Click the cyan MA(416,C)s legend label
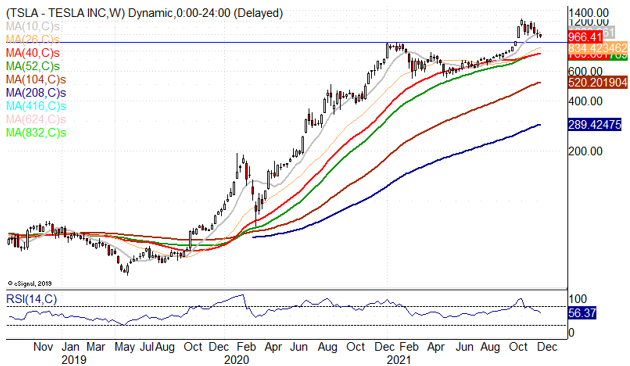This screenshot has width=630, height=366. pyautogui.click(x=36, y=106)
